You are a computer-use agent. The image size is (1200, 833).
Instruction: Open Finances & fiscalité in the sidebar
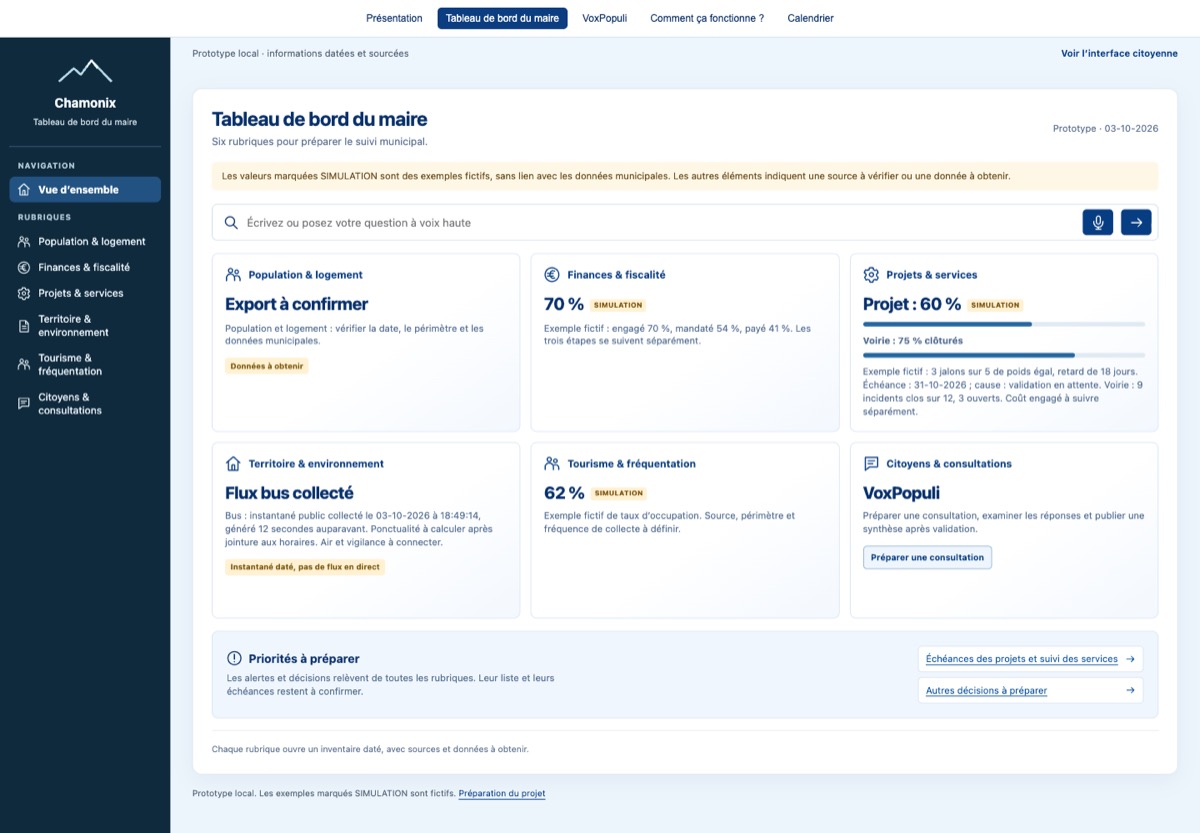click(85, 267)
